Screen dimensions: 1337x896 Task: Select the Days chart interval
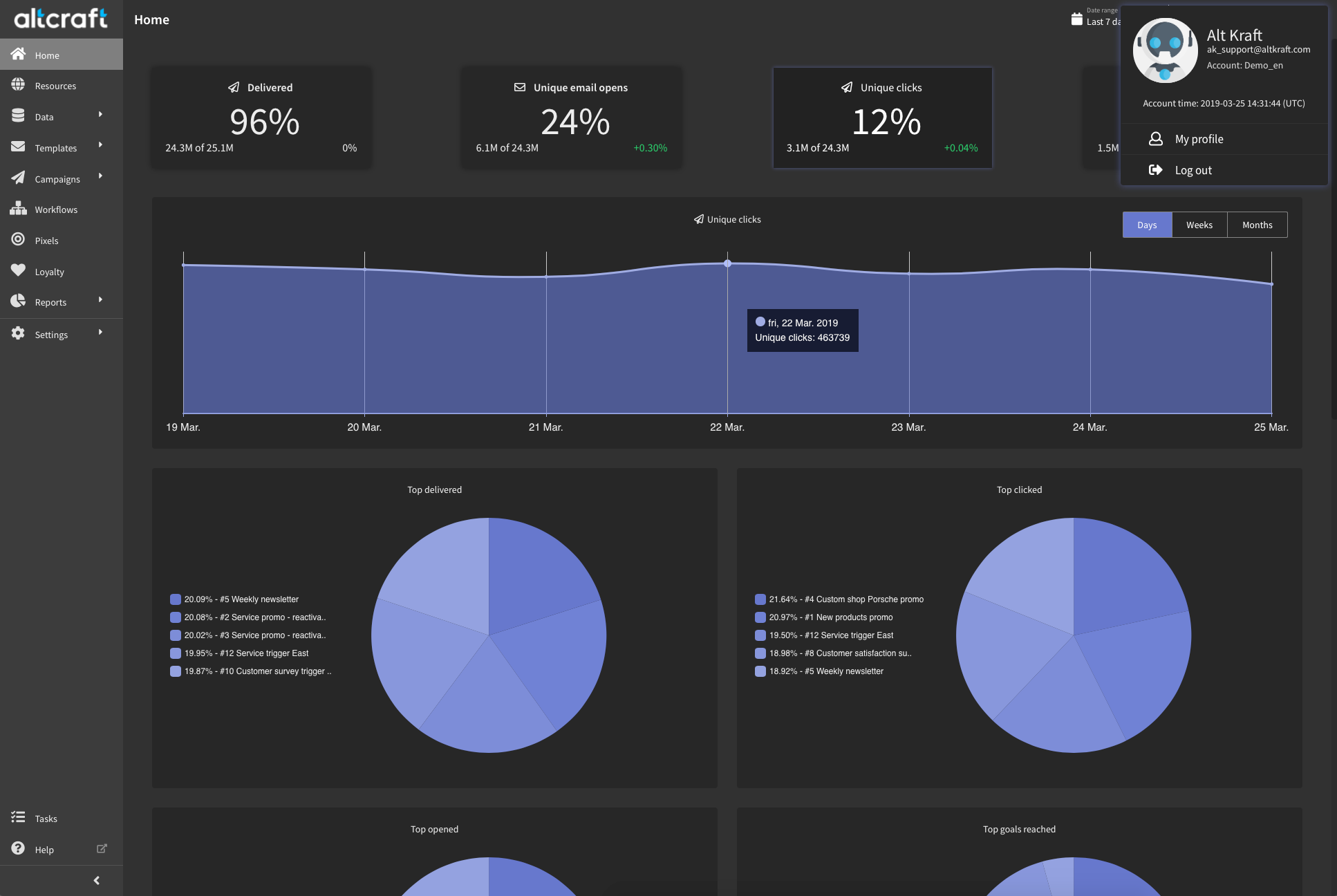pos(1147,225)
